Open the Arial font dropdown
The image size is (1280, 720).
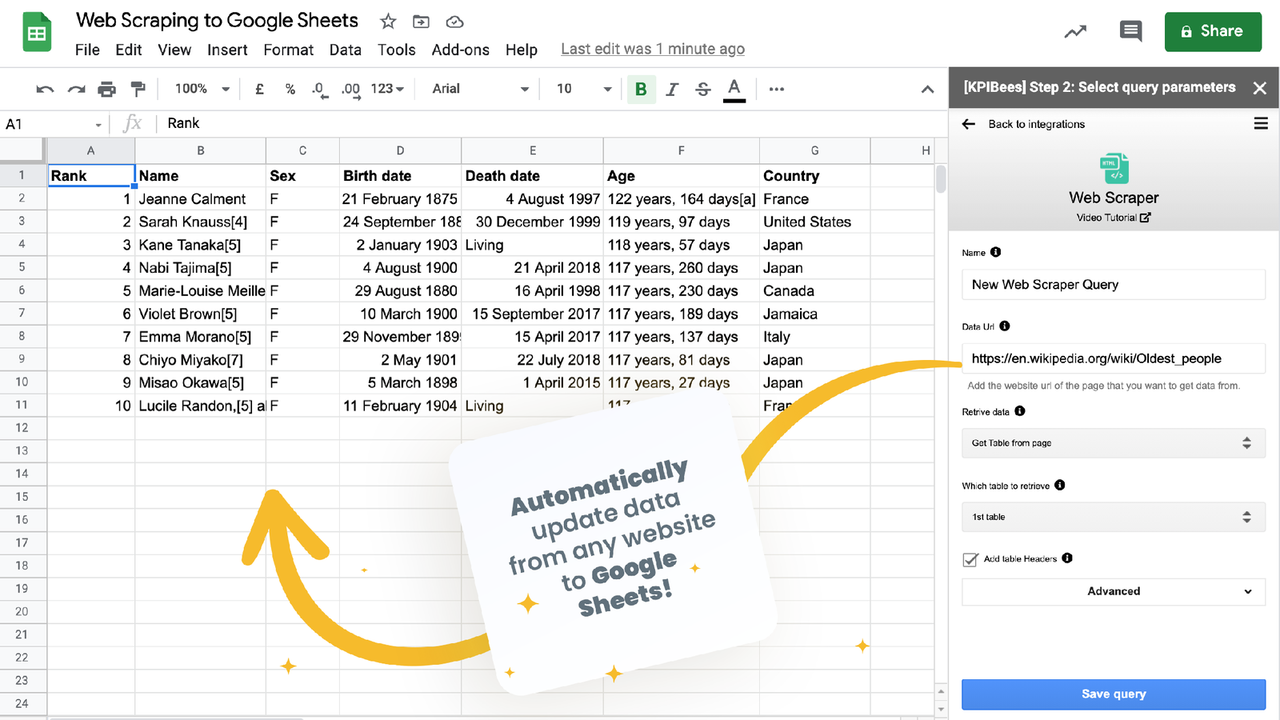click(x=480, y=89)
